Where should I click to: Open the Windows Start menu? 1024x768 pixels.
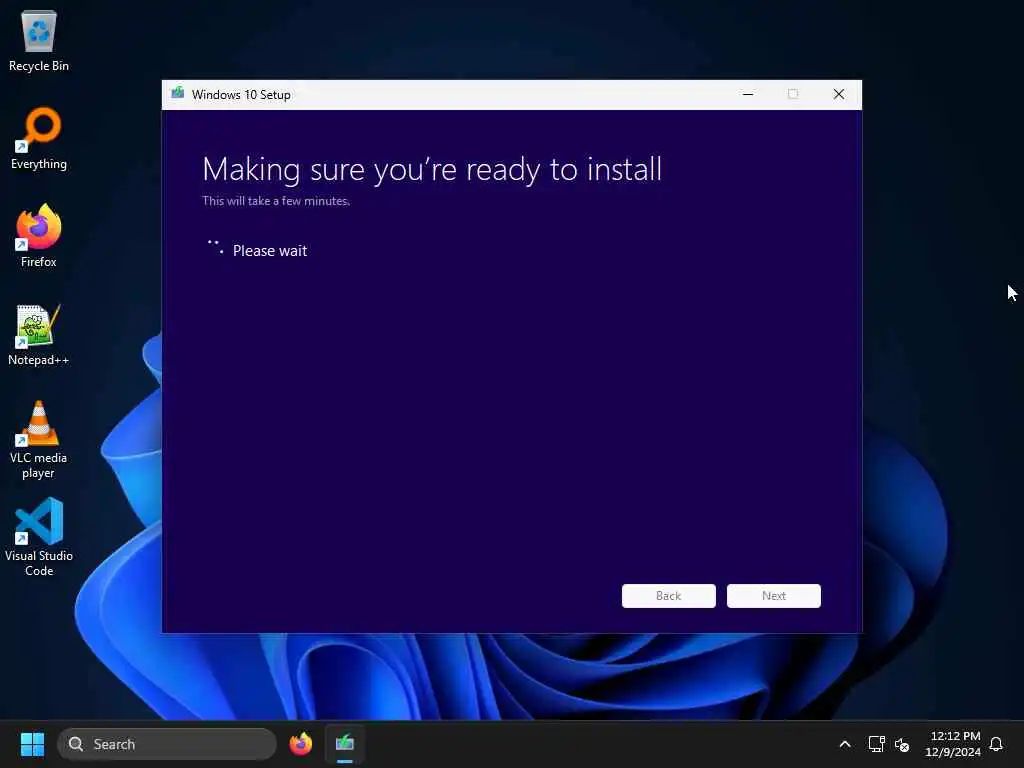pos(32,744)
